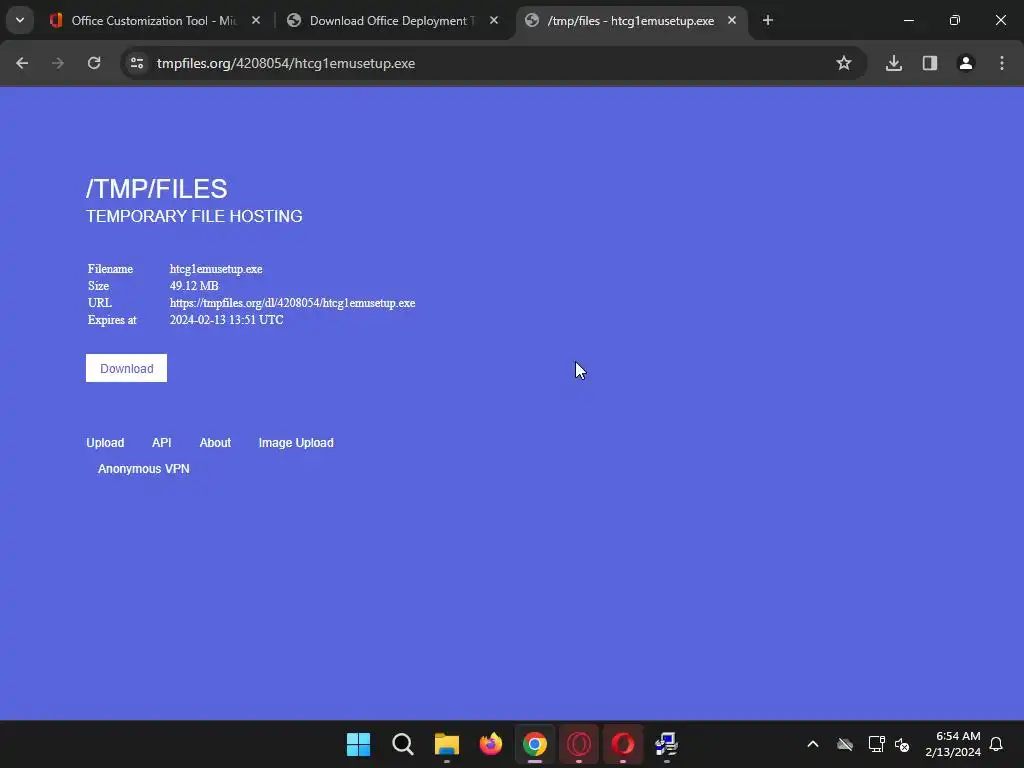Viewport: 1024px width, 768px height.
Task: Click the outlined Opera taskbar icon
Action: coord(579,744)
